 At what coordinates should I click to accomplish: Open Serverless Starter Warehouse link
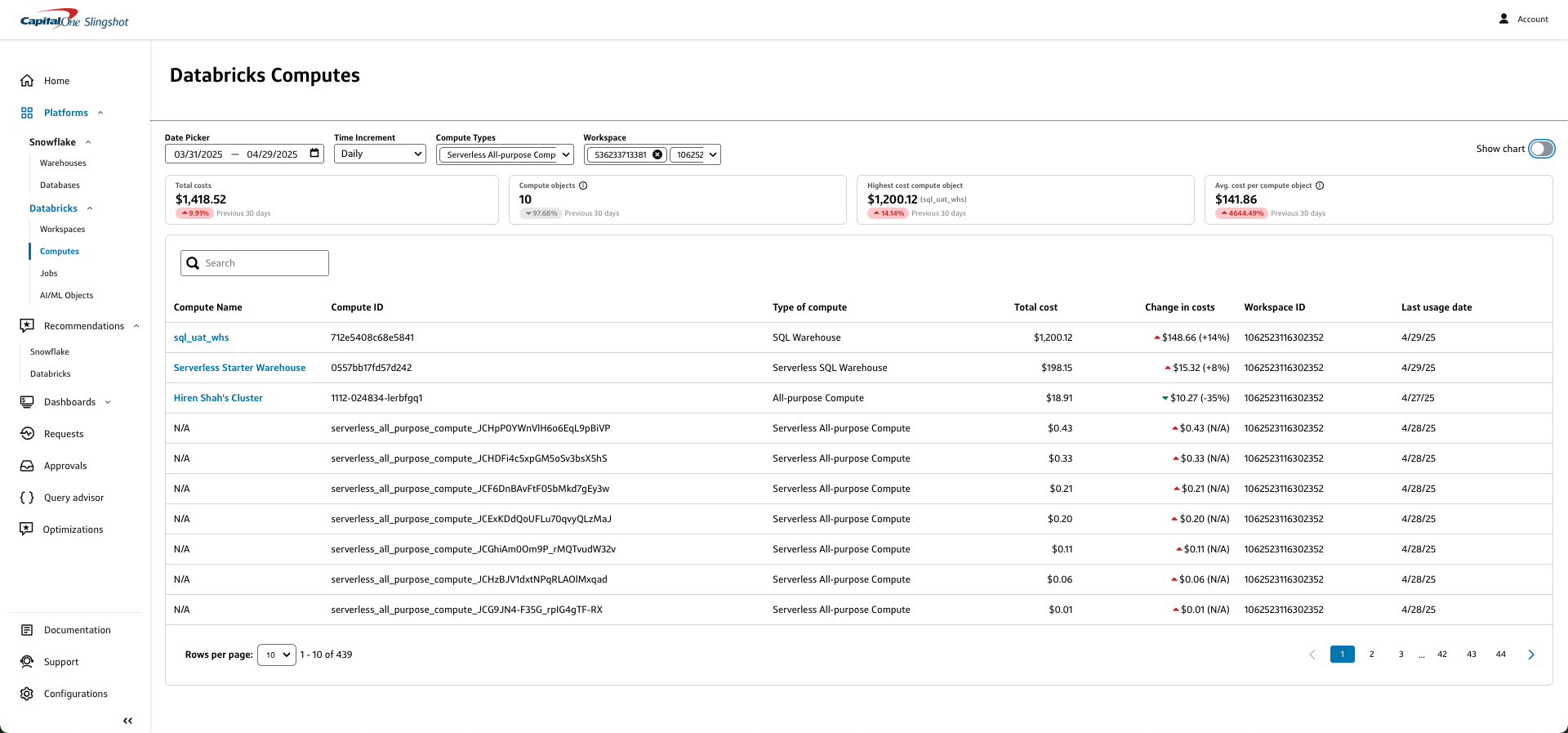coord(239,368)
